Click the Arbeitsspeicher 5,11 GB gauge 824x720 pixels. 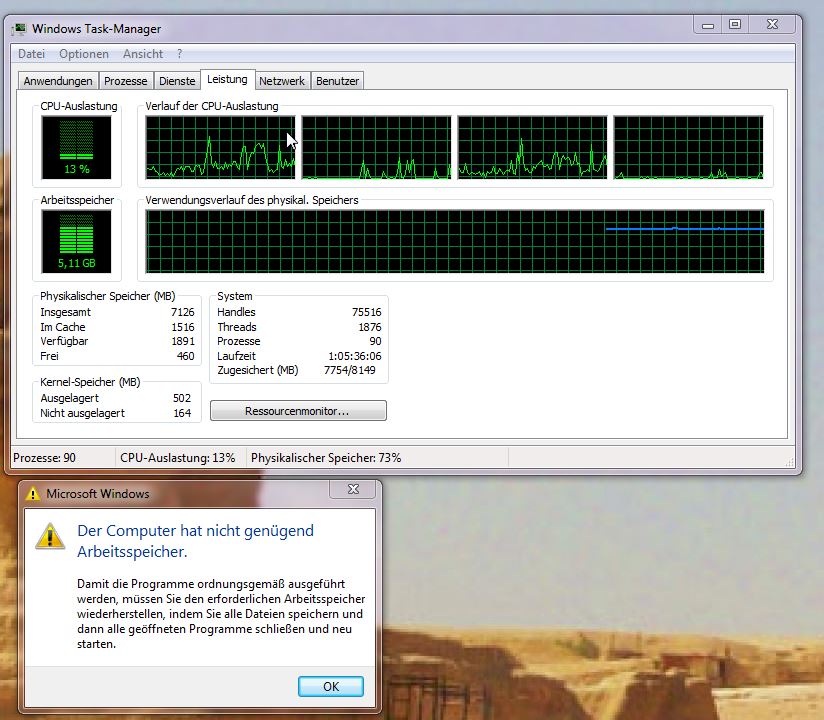point(77,241)
